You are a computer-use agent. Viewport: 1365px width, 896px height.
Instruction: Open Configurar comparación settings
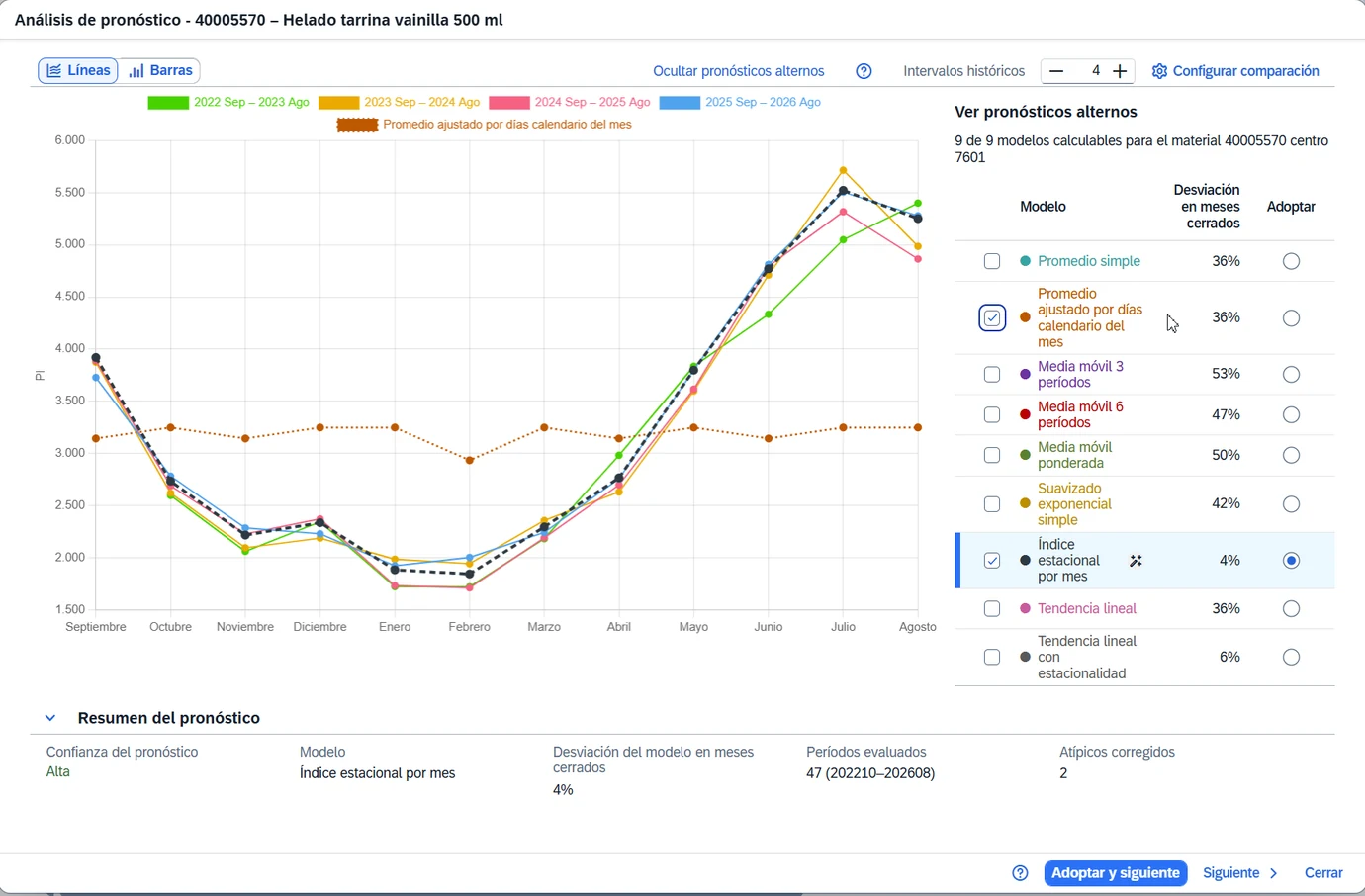point(1235,71)
